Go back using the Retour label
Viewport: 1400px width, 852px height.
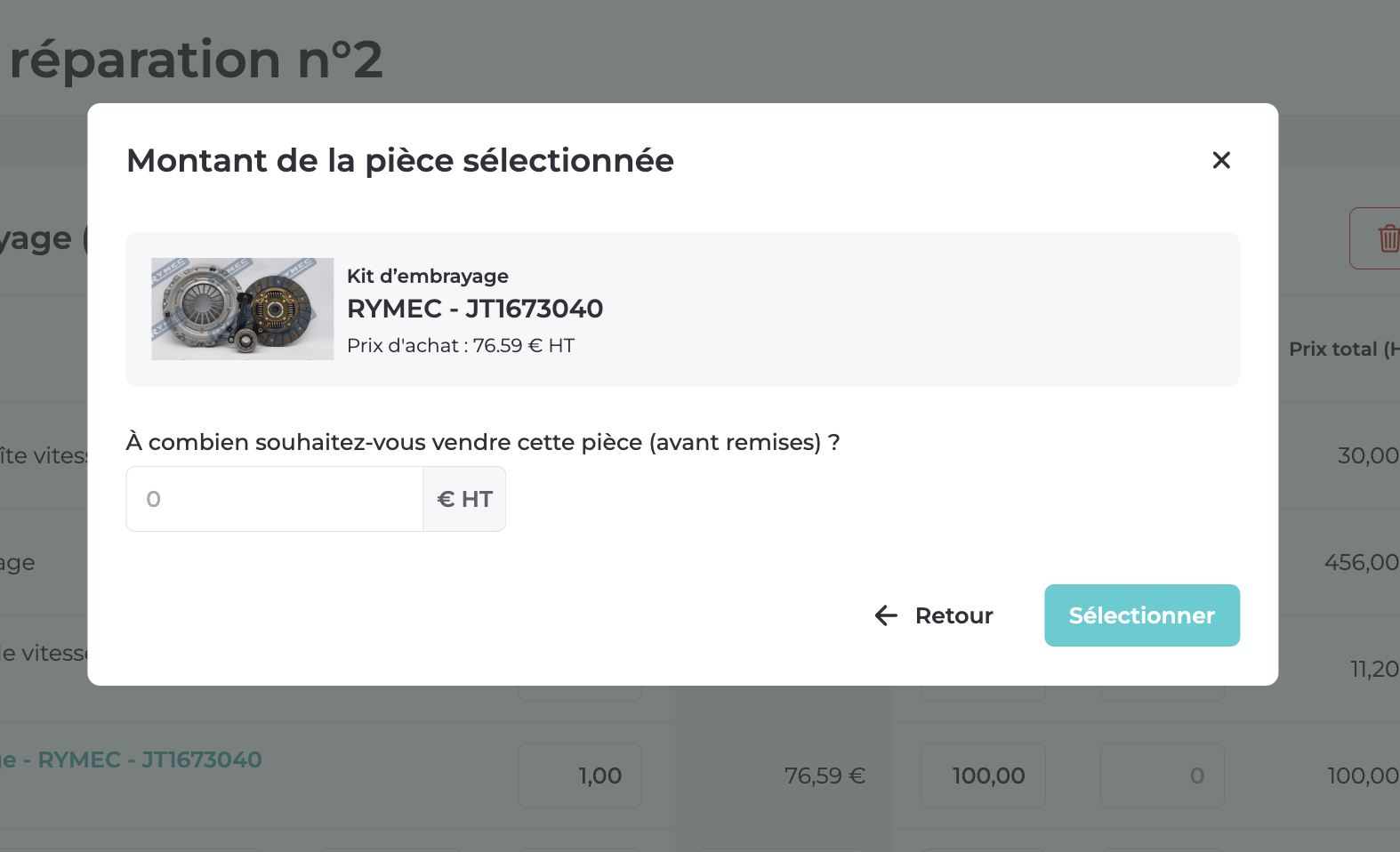coord(953,615)
